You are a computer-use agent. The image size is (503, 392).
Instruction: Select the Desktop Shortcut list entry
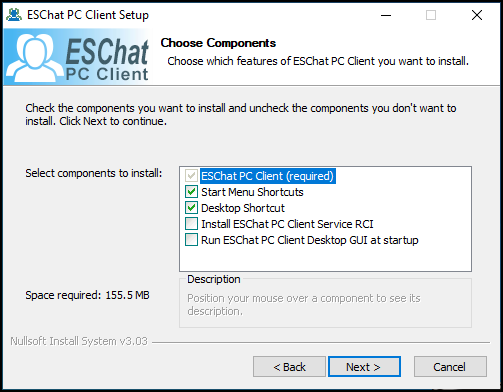click(243, 208)
